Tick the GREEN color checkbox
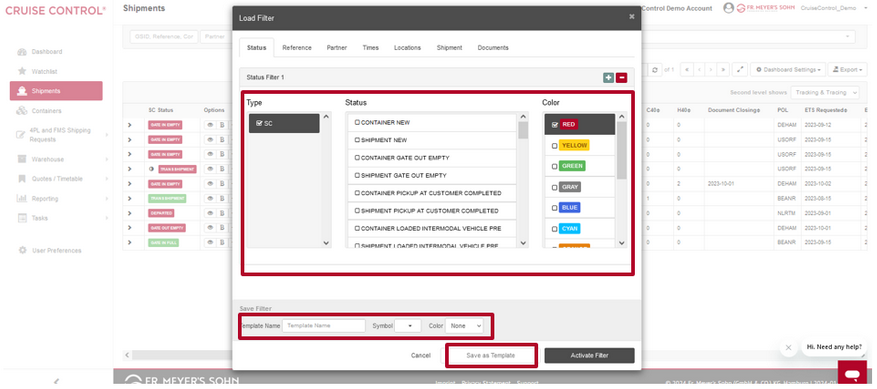This screenshot has height=389, width=877. point(554,167)
